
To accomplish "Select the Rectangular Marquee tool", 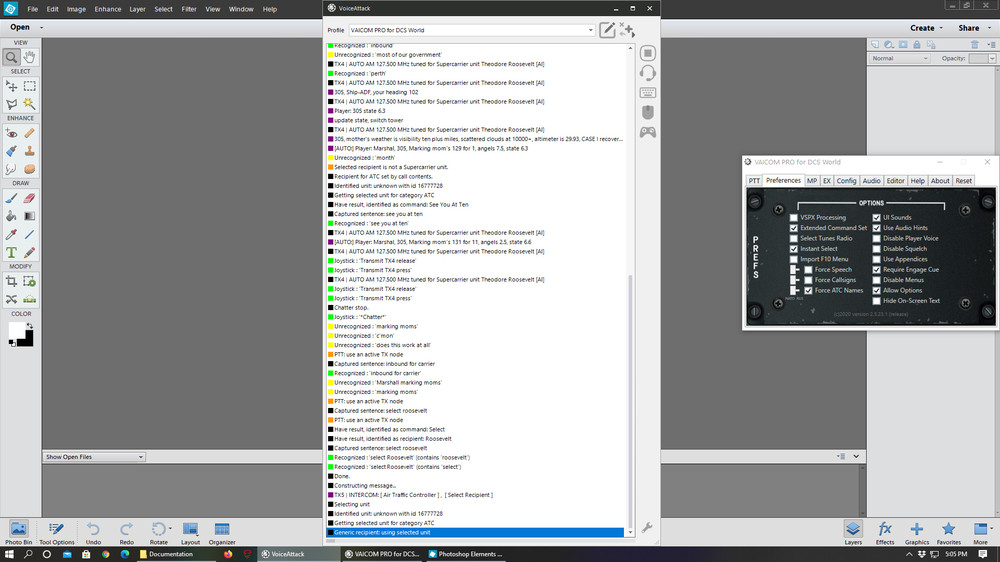I will [x=29, y=86].
